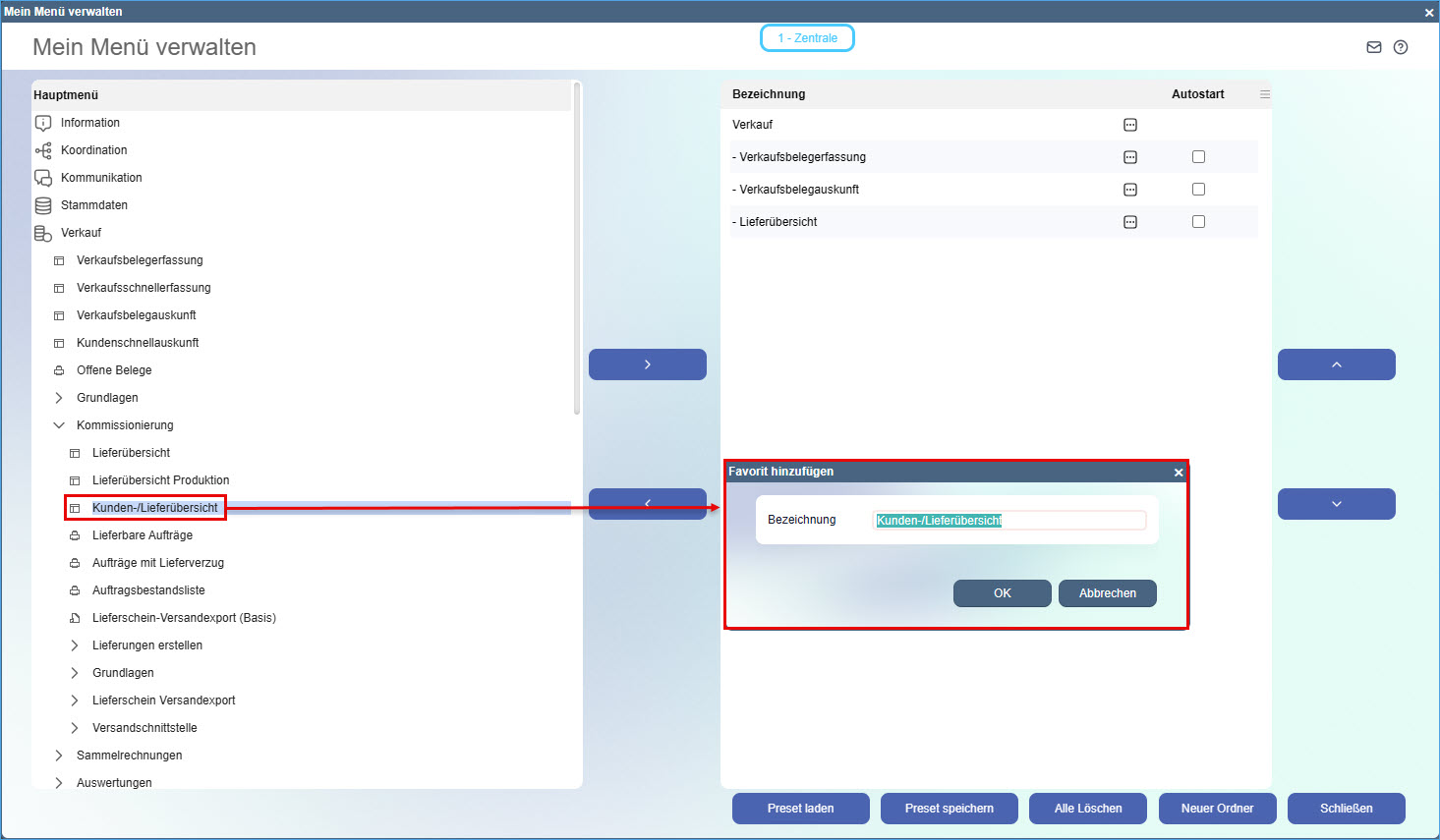Expand the Sammelrechnungen node
This screenshot has height=840, width=1440.
pos(59,756)
